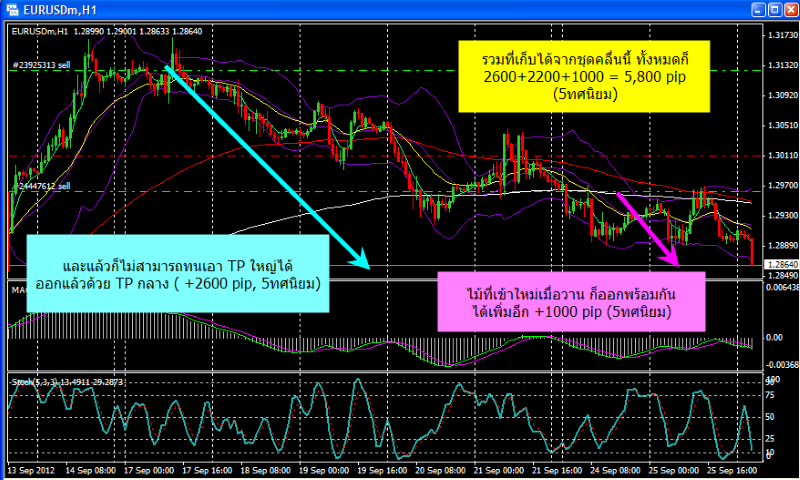This screenshot has height=480, width=800.
Task: Click the 14 Sep 08:00 time label
Action: coord(90,470)
